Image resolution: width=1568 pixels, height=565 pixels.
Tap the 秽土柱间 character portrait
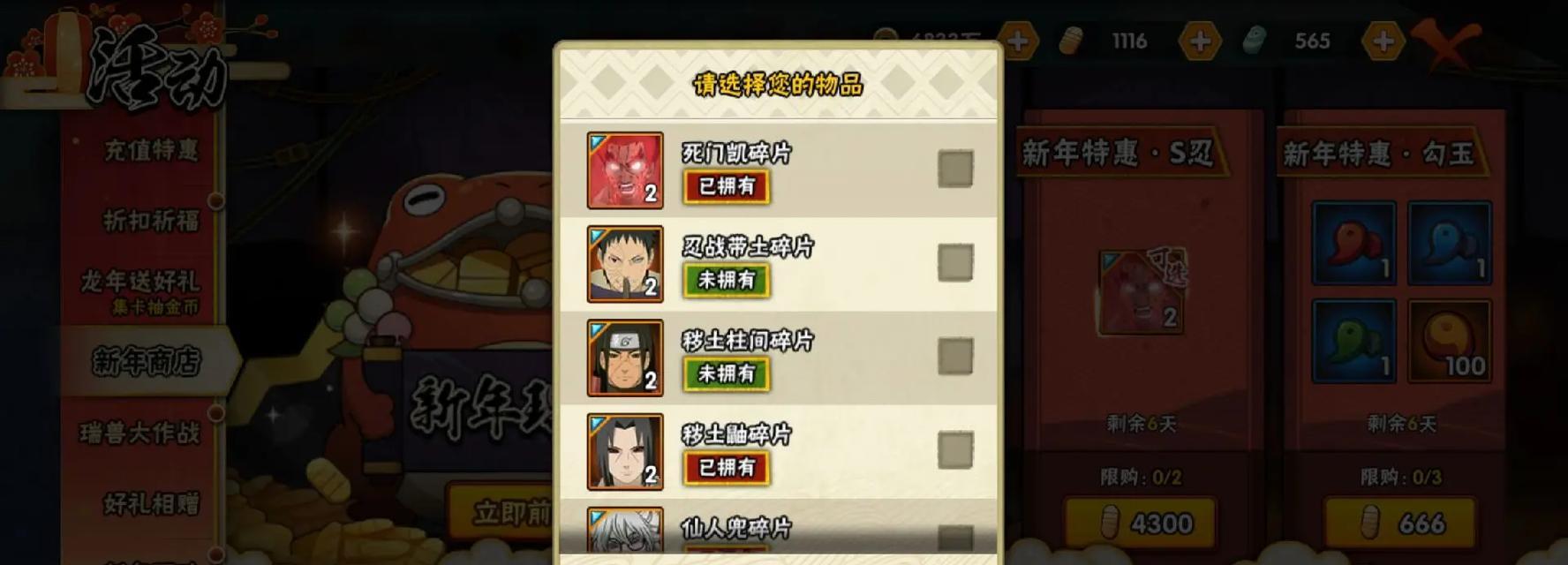pos(625,358)
